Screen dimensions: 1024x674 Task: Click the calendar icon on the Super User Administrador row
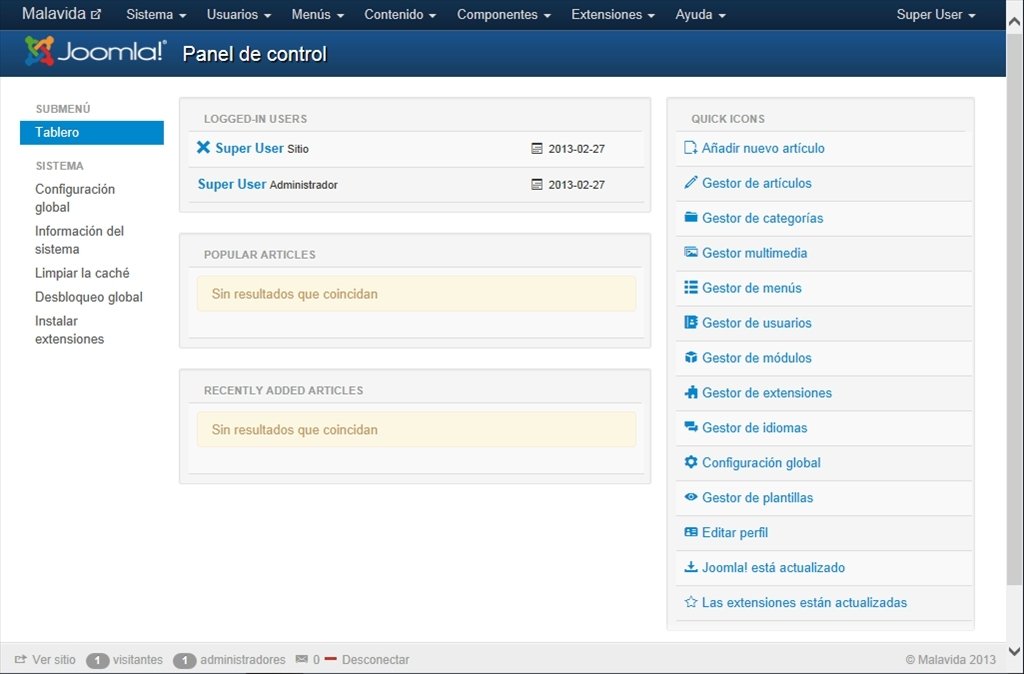point(537,184)
